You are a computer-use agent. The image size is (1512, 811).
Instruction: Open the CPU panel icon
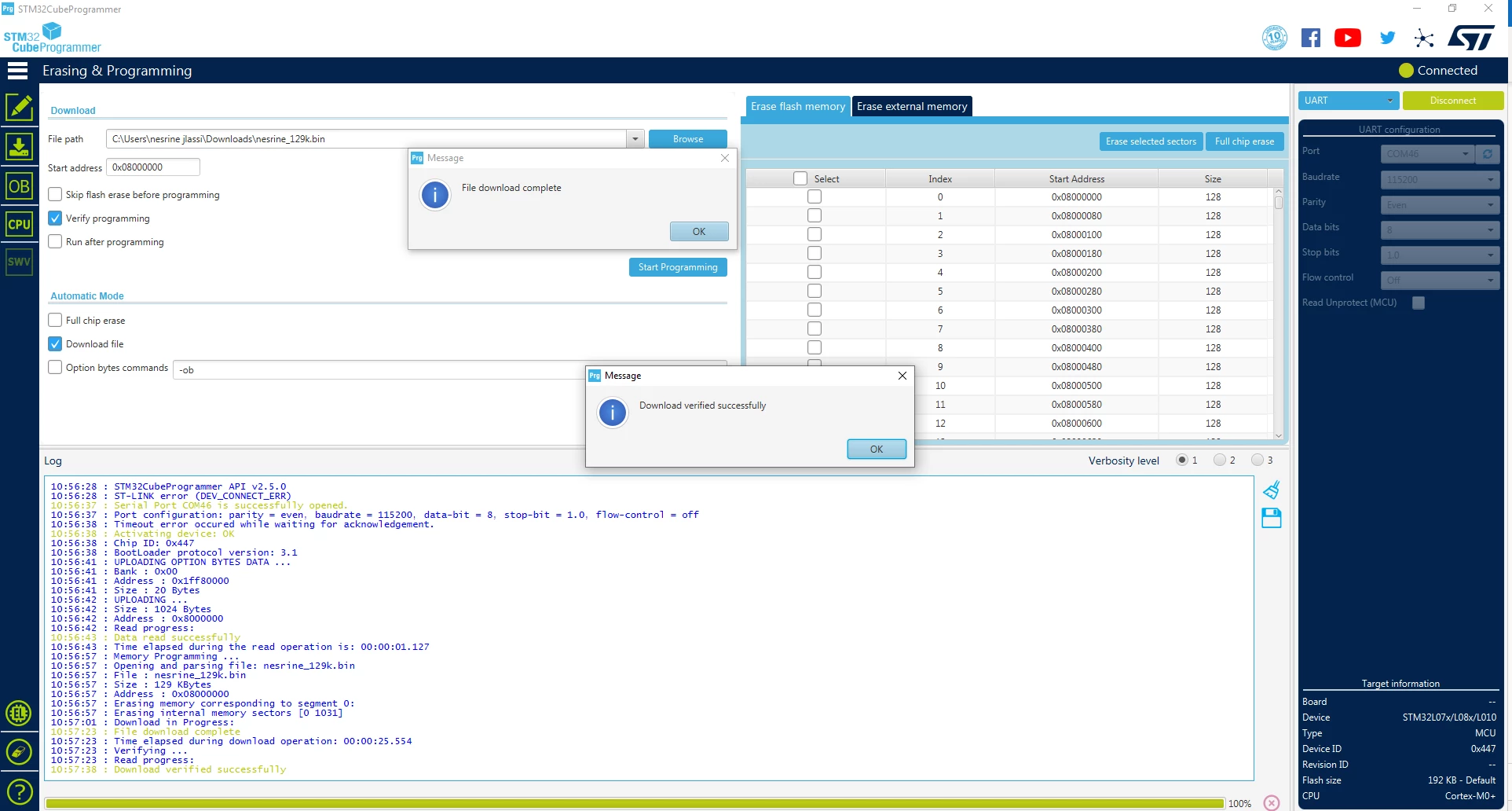19,224
